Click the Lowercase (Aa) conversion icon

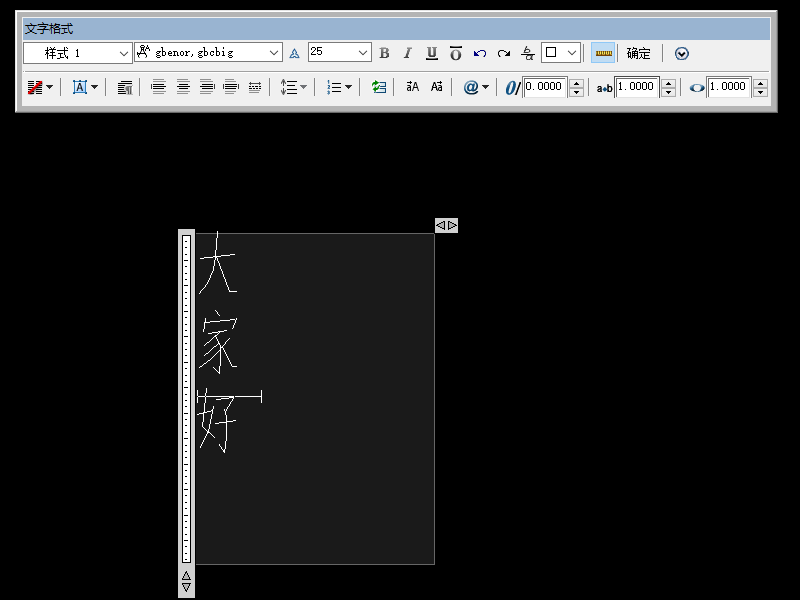click(x=436, y=87)
